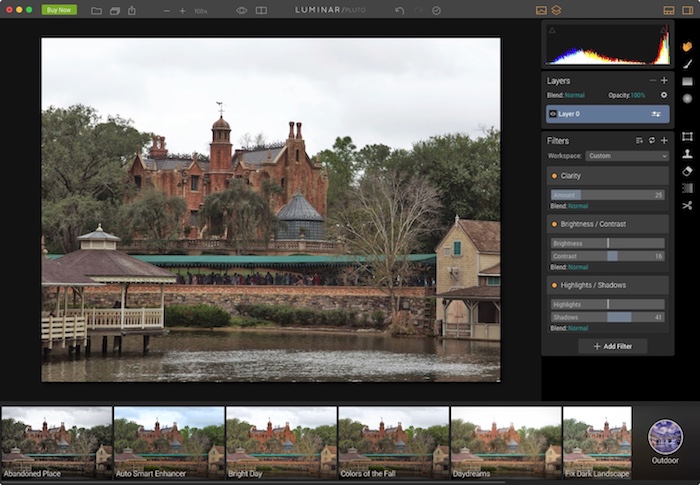Click the save filters preset icon

coord(639,141)
